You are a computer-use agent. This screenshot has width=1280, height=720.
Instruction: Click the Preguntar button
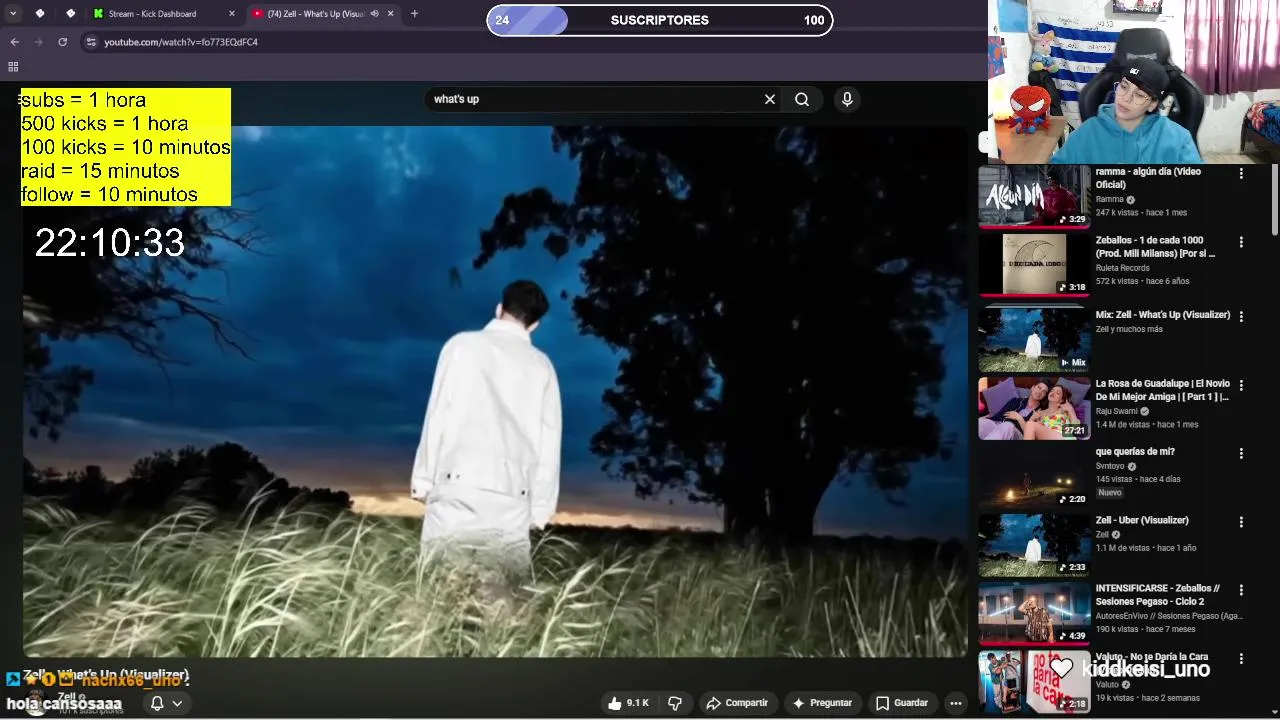coord(822,703)
